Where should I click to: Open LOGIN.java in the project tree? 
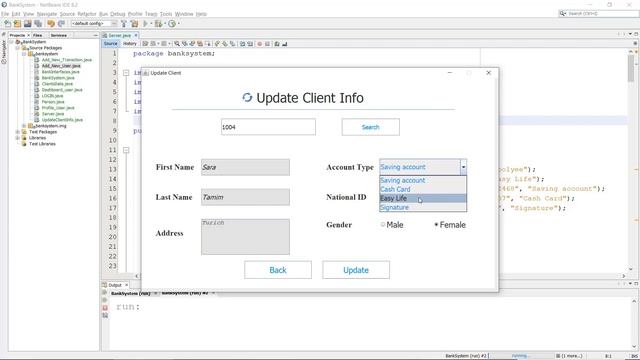pos(52,96)
